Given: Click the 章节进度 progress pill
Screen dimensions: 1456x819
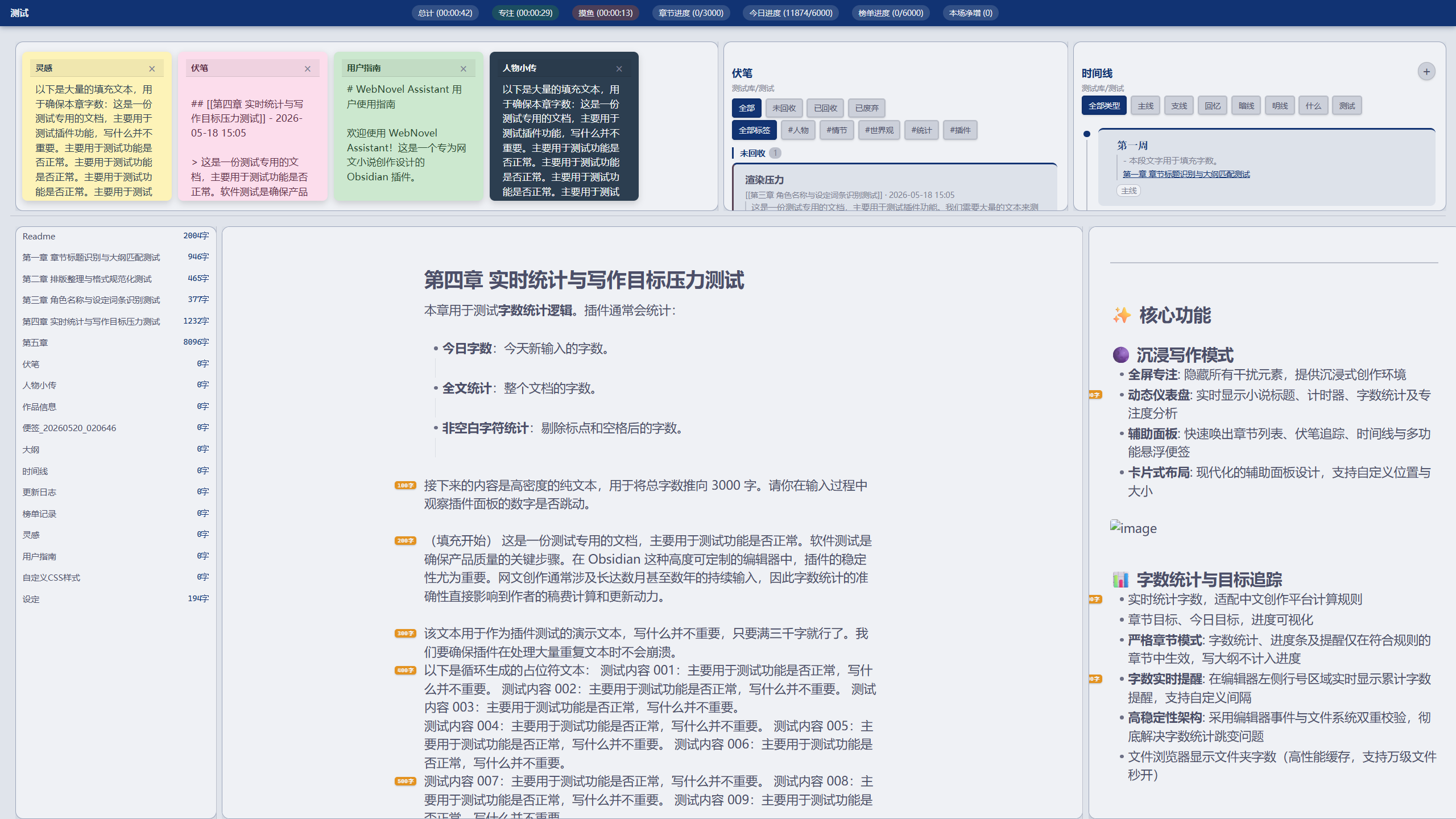Looking at the screenshot, I should coord(691,13).
